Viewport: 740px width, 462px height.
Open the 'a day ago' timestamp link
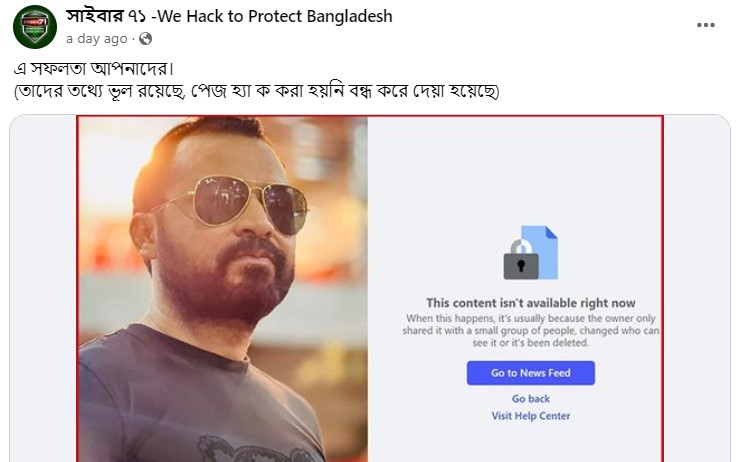96,39
